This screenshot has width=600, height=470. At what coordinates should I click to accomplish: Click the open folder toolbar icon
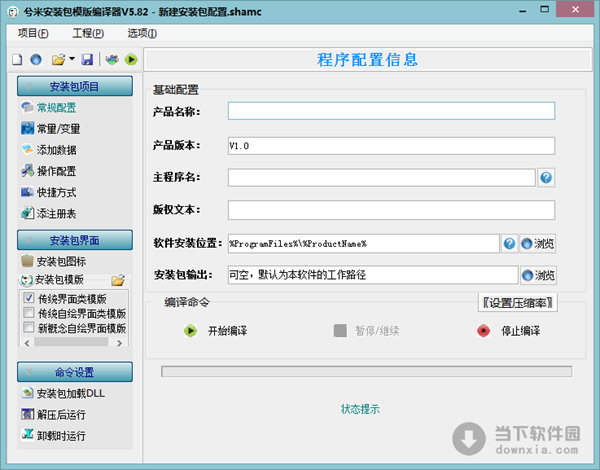pyautogui.click(x=59, y=60)
